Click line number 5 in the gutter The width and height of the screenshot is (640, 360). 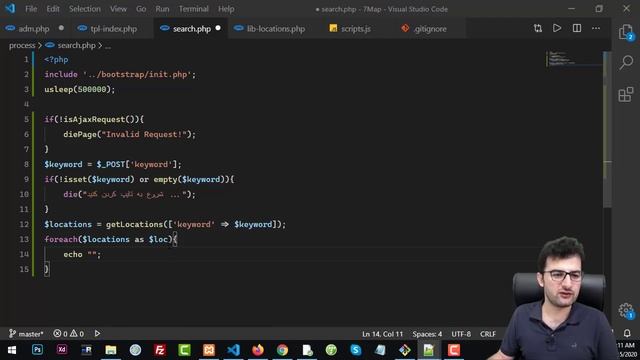(27, 119)
